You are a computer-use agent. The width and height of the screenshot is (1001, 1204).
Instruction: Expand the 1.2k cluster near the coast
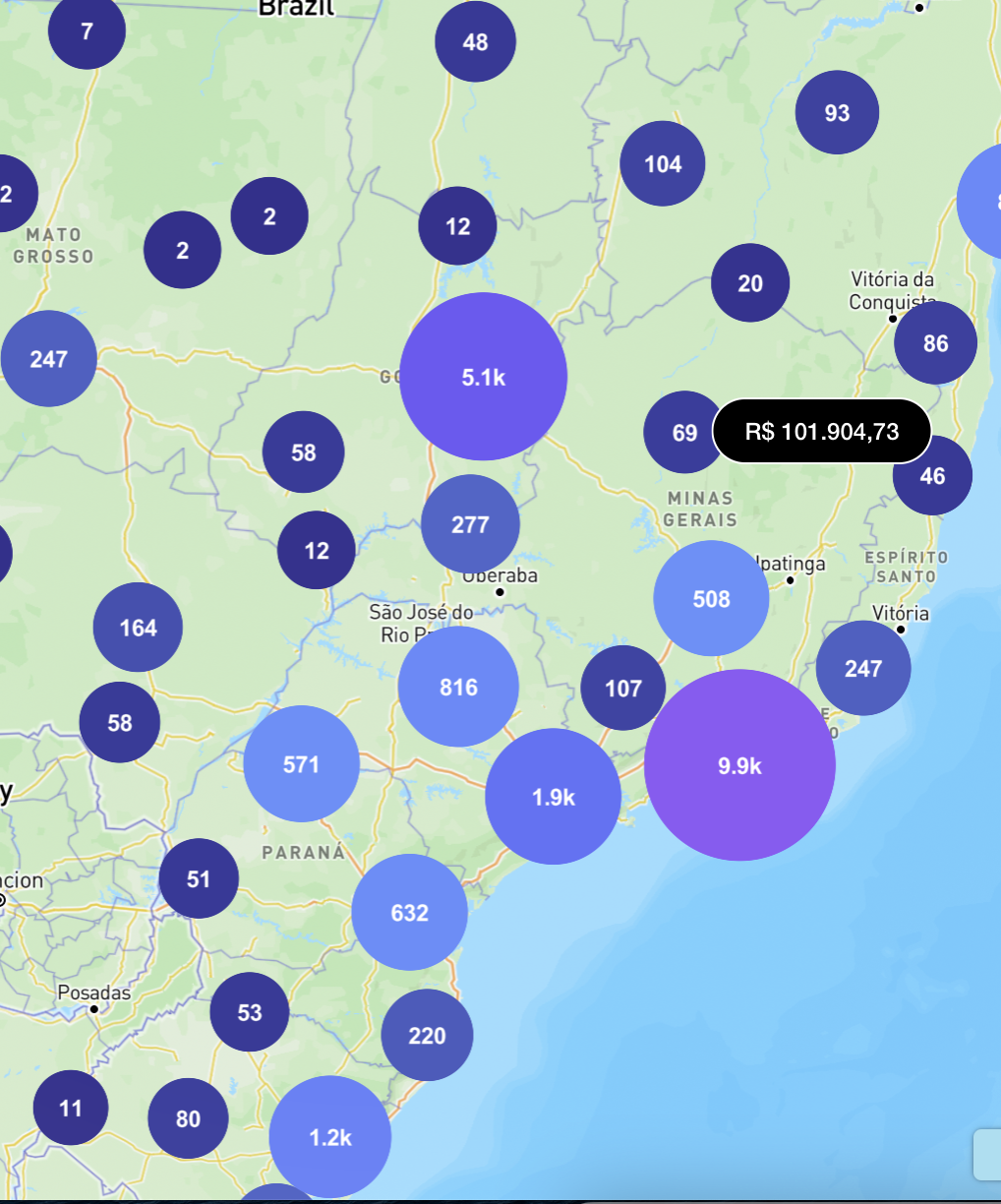330,1137
